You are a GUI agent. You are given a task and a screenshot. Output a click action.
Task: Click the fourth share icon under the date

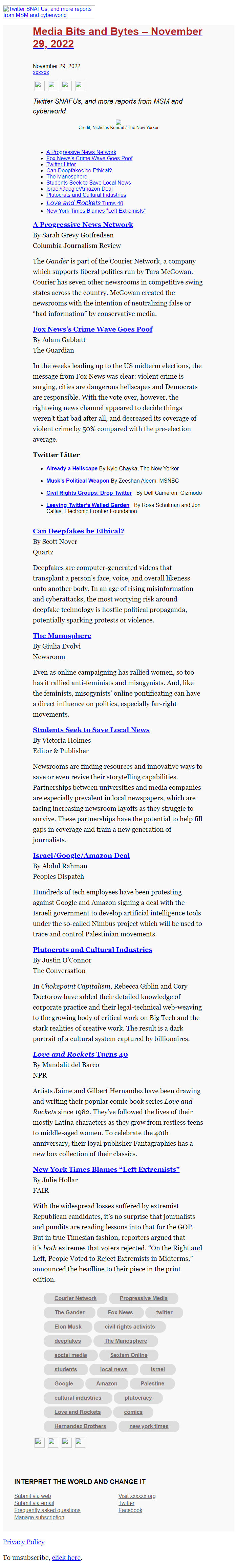(80, 86)
